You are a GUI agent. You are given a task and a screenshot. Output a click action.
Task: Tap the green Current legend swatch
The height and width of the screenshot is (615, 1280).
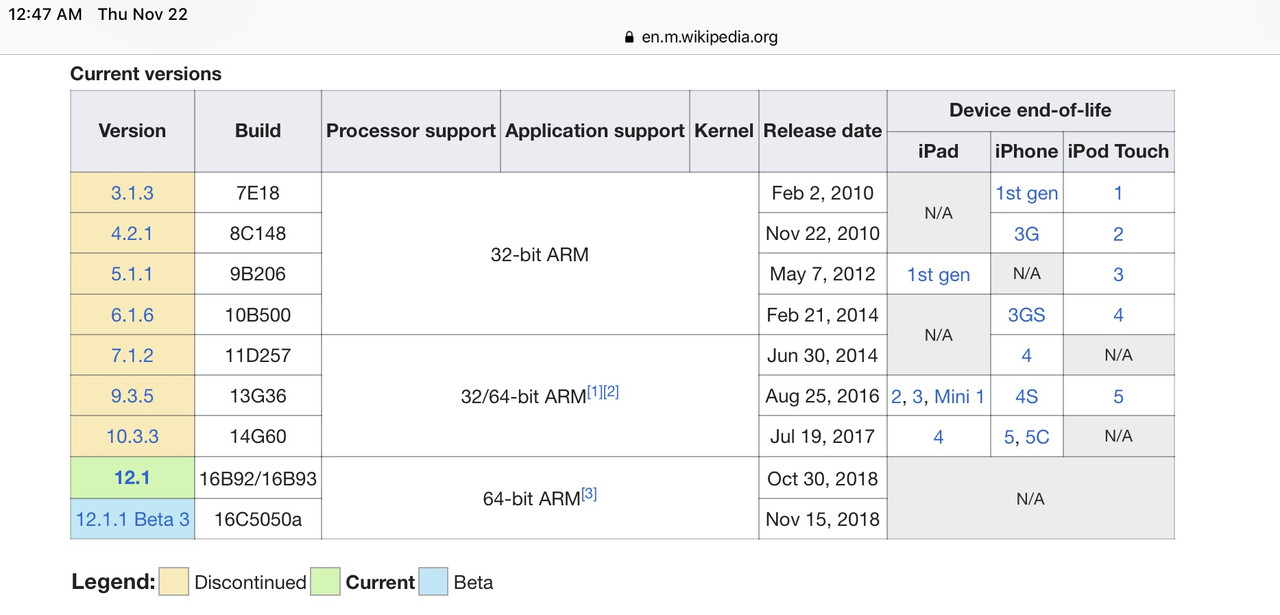pos(325,581)
